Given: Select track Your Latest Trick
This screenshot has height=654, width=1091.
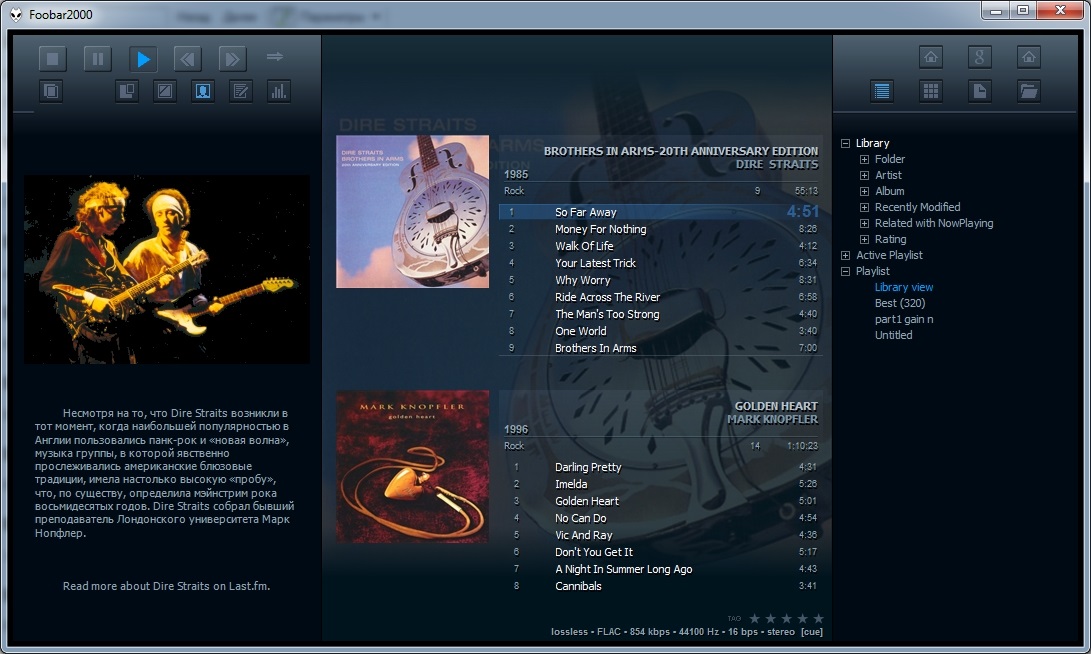Looking at the screenshot, I should (660, 263).
